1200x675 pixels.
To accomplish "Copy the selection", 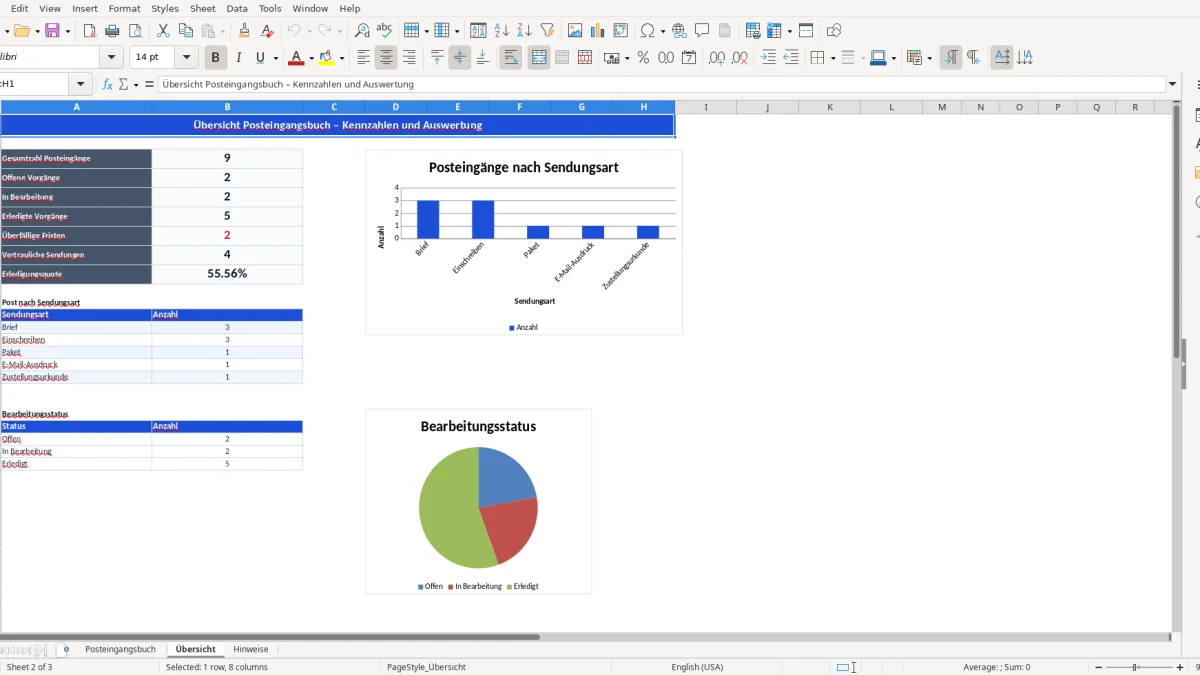I will pyautogui.click(x=185, y=31).
